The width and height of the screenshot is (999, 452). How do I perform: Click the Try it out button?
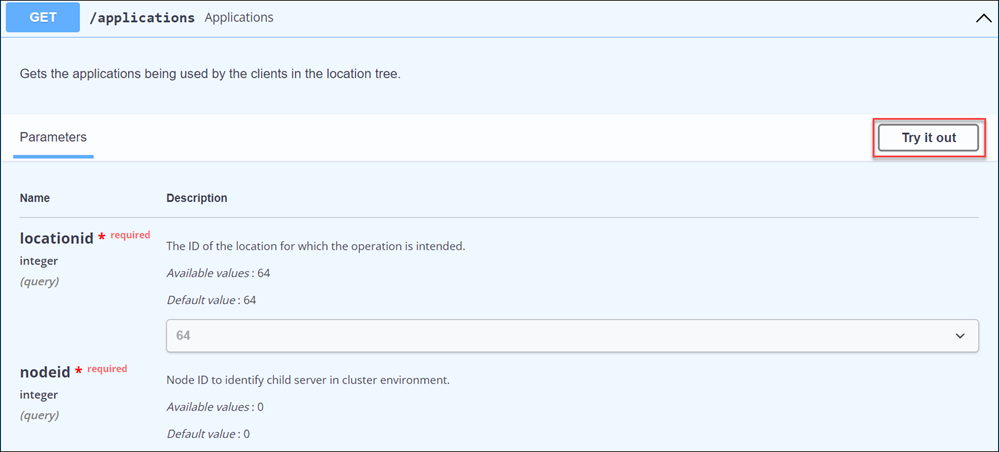point(928,138)
